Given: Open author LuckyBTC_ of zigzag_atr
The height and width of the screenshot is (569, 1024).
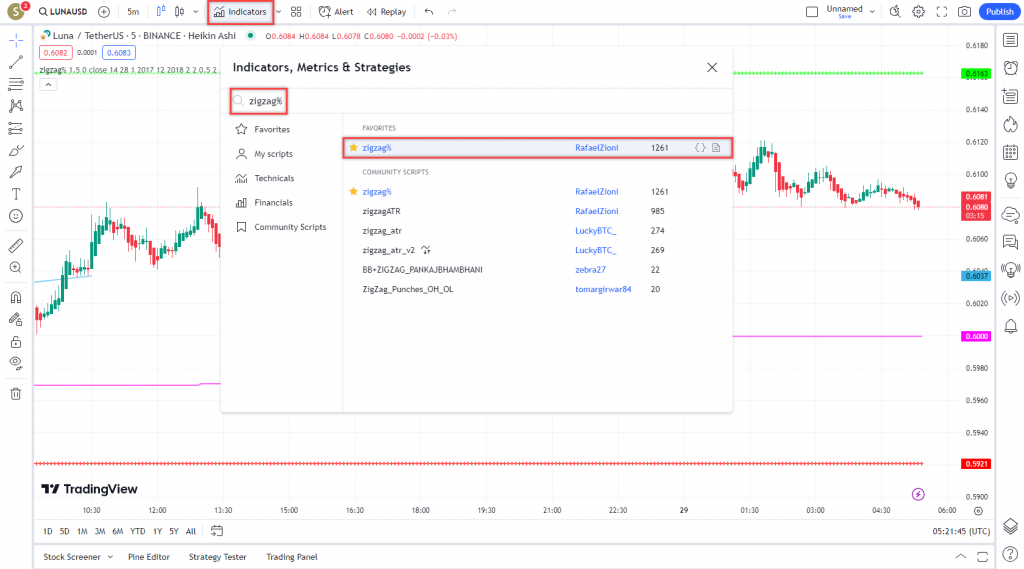Looking at the screenshot, I should pyautogui.click(x=596, y=231).
